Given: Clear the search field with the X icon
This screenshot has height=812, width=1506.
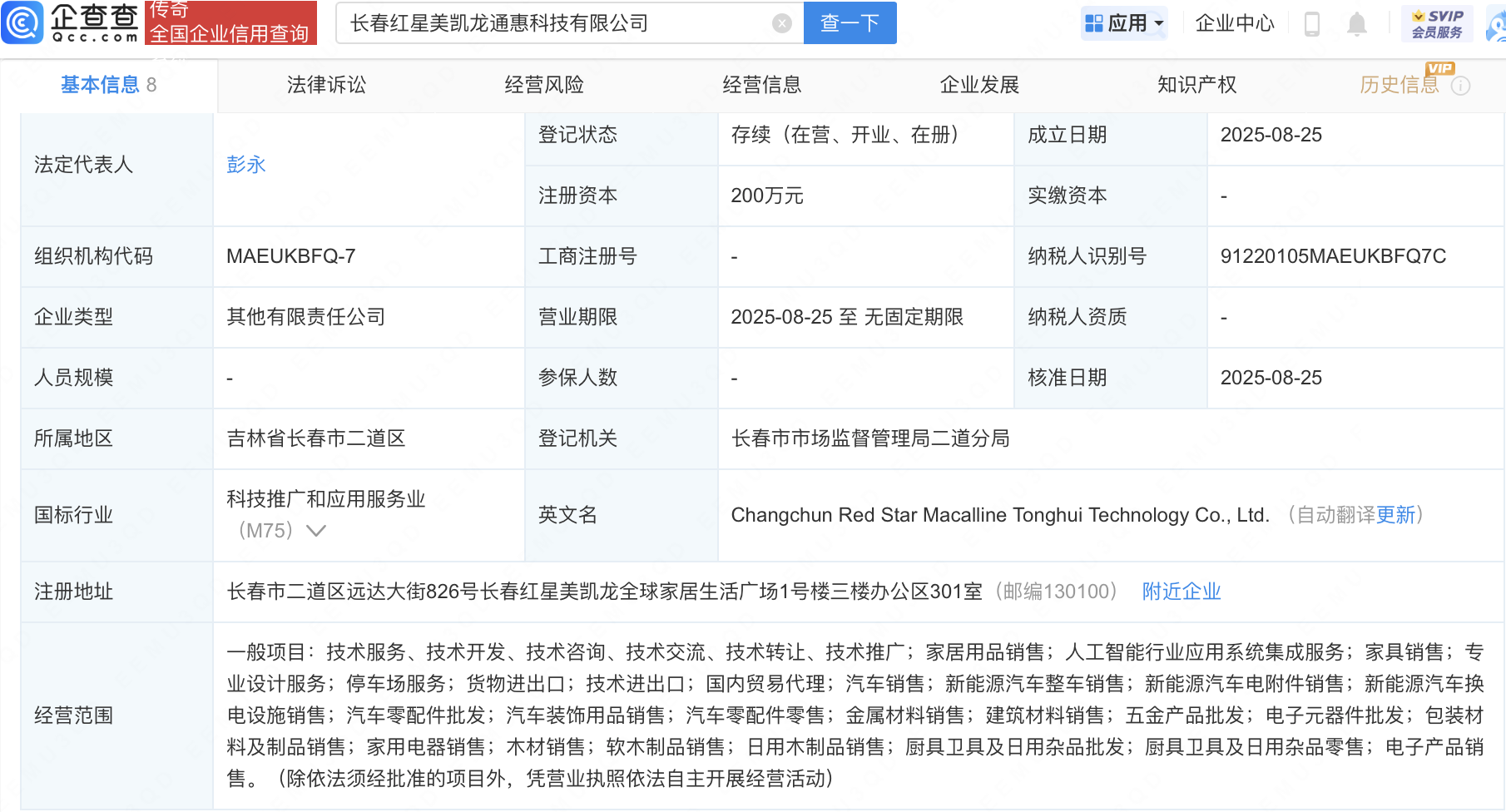Looking at the screenshot, I should click(x=781, y=23).
